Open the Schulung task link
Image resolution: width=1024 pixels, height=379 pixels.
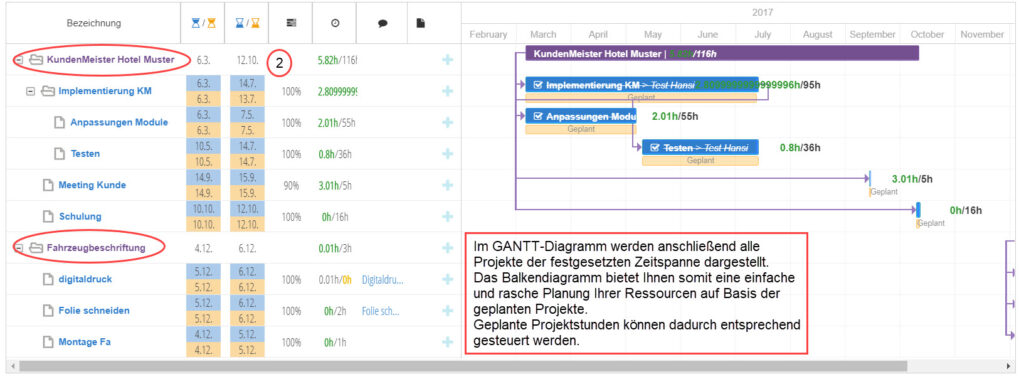click(80, 217)
